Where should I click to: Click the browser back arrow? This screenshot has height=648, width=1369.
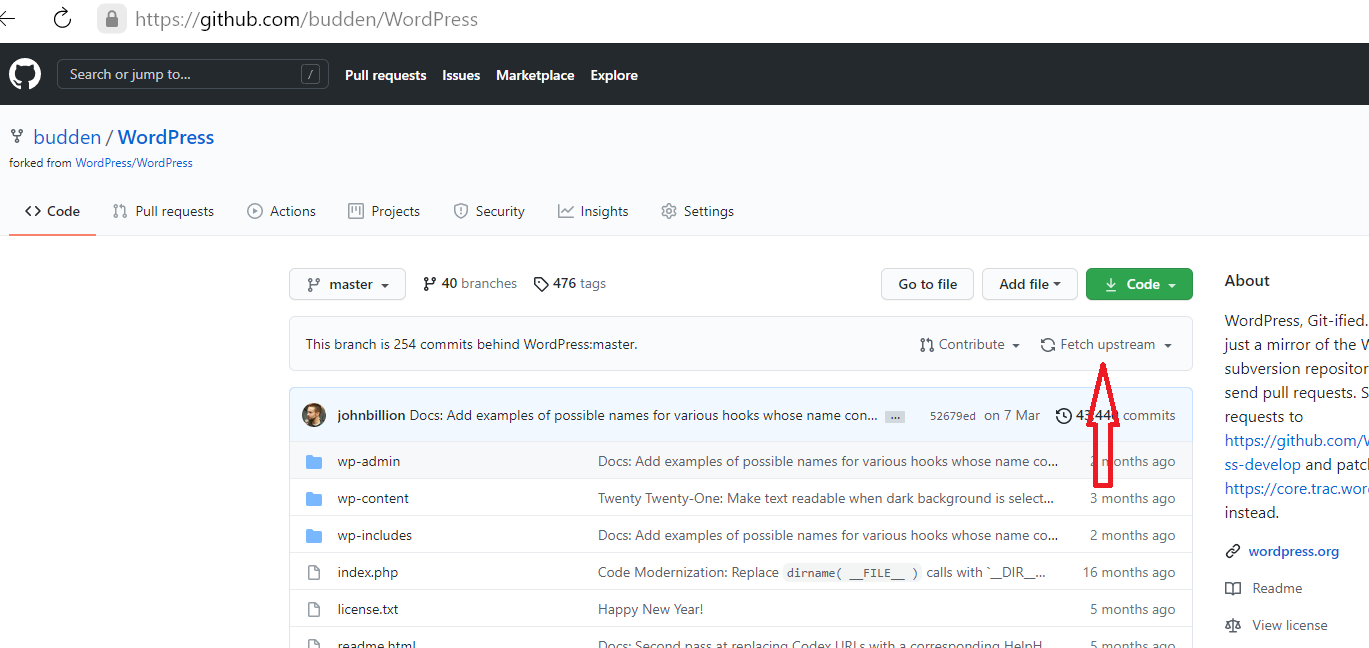click(x=7, y=18)
